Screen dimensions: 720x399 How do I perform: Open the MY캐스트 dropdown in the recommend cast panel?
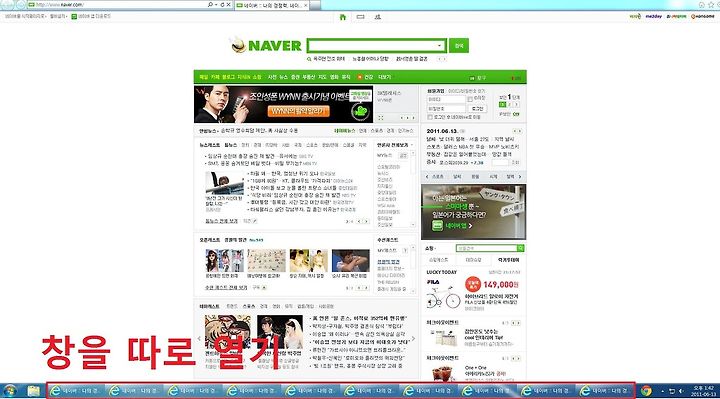point(405,251)
